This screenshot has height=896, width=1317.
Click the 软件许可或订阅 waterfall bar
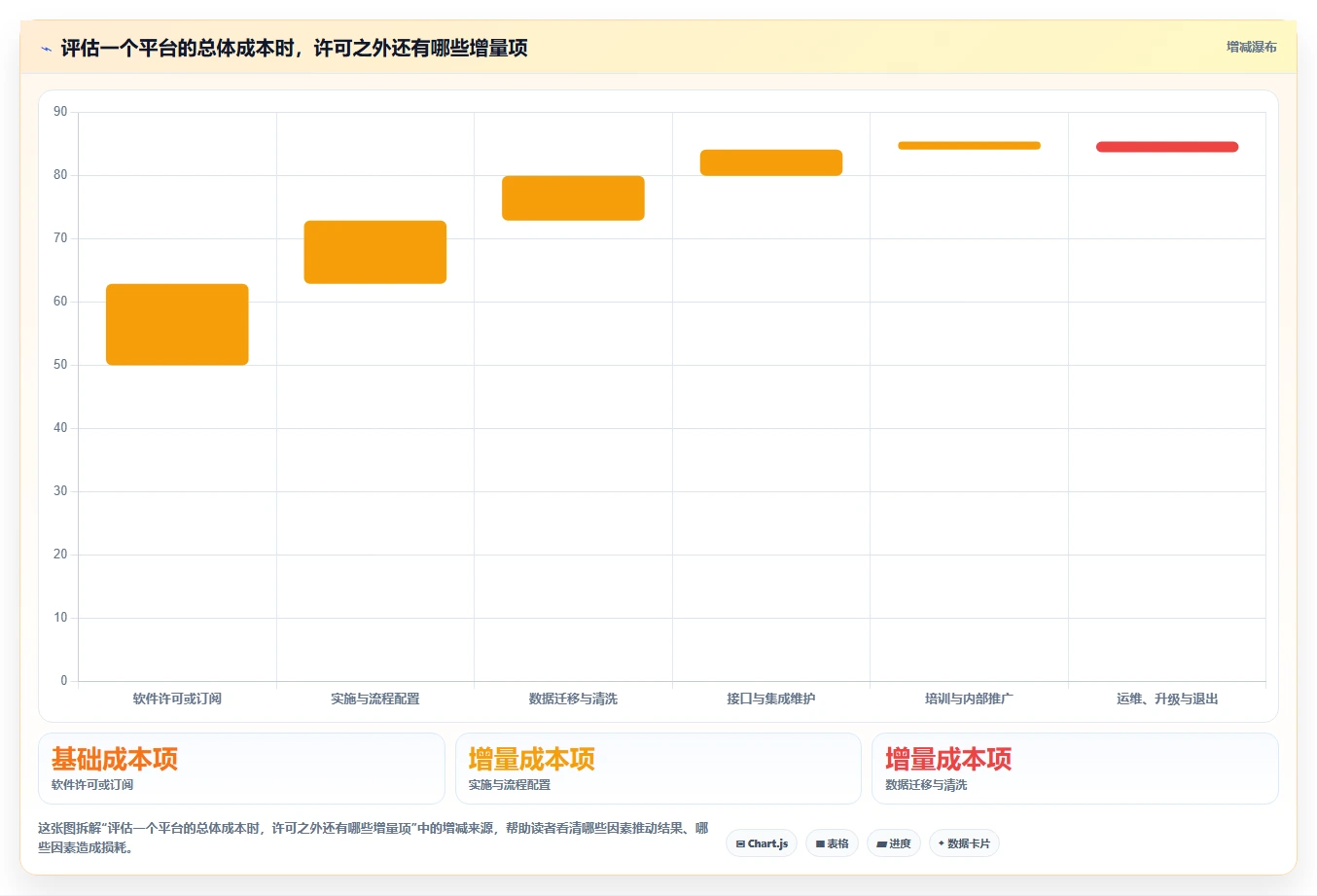tap(177, 325)
